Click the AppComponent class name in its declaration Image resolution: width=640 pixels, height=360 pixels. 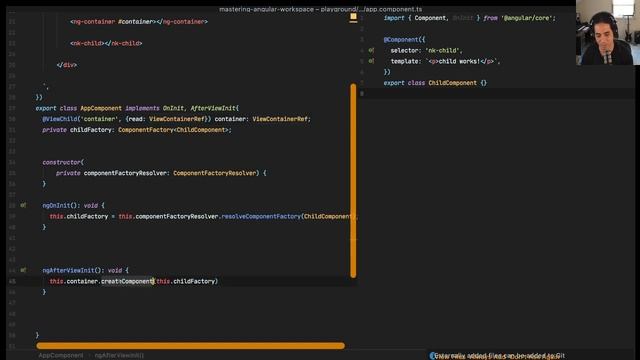101,108
